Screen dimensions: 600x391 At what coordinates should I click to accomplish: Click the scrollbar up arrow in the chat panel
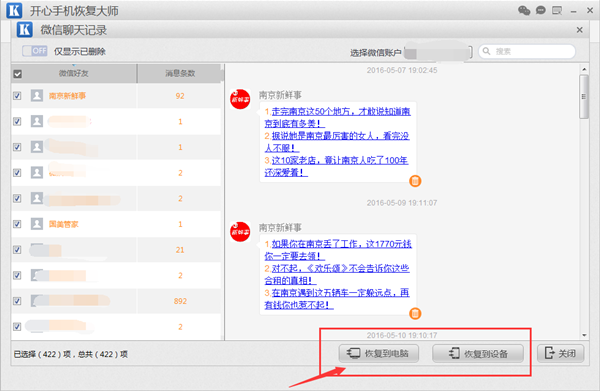[x=584, y=69]
